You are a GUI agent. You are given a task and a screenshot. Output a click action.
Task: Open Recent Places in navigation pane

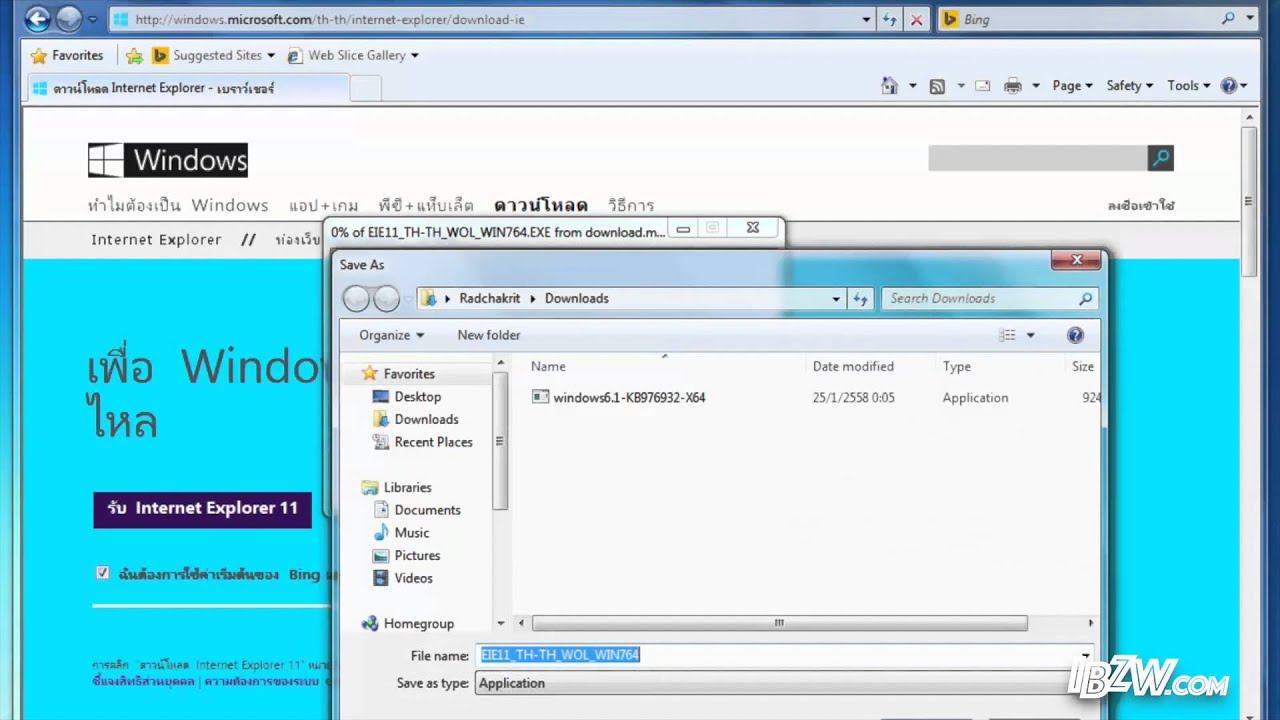pyautogui.click(x=423, y=442)
